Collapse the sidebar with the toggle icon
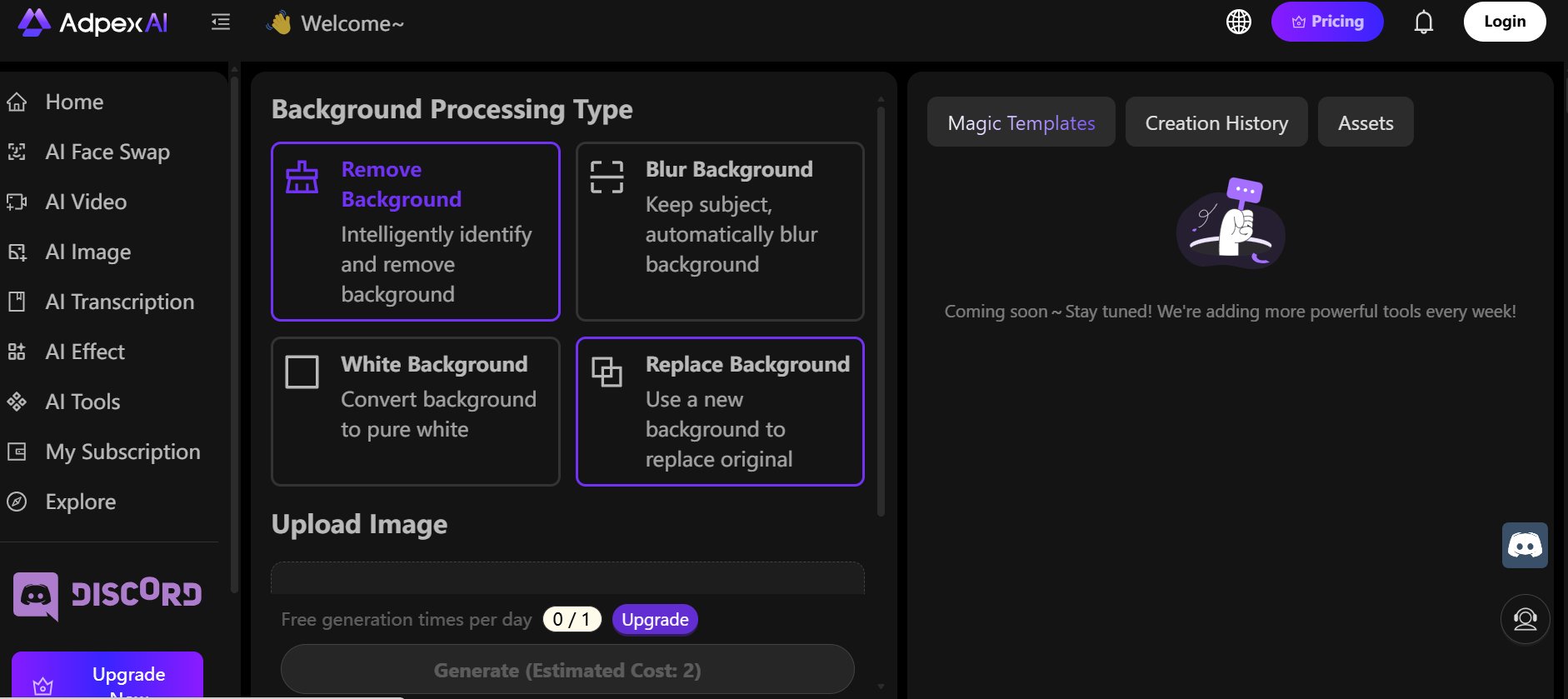The width and height of the screenshot is (1568, 699). click(x=220, y=22)
